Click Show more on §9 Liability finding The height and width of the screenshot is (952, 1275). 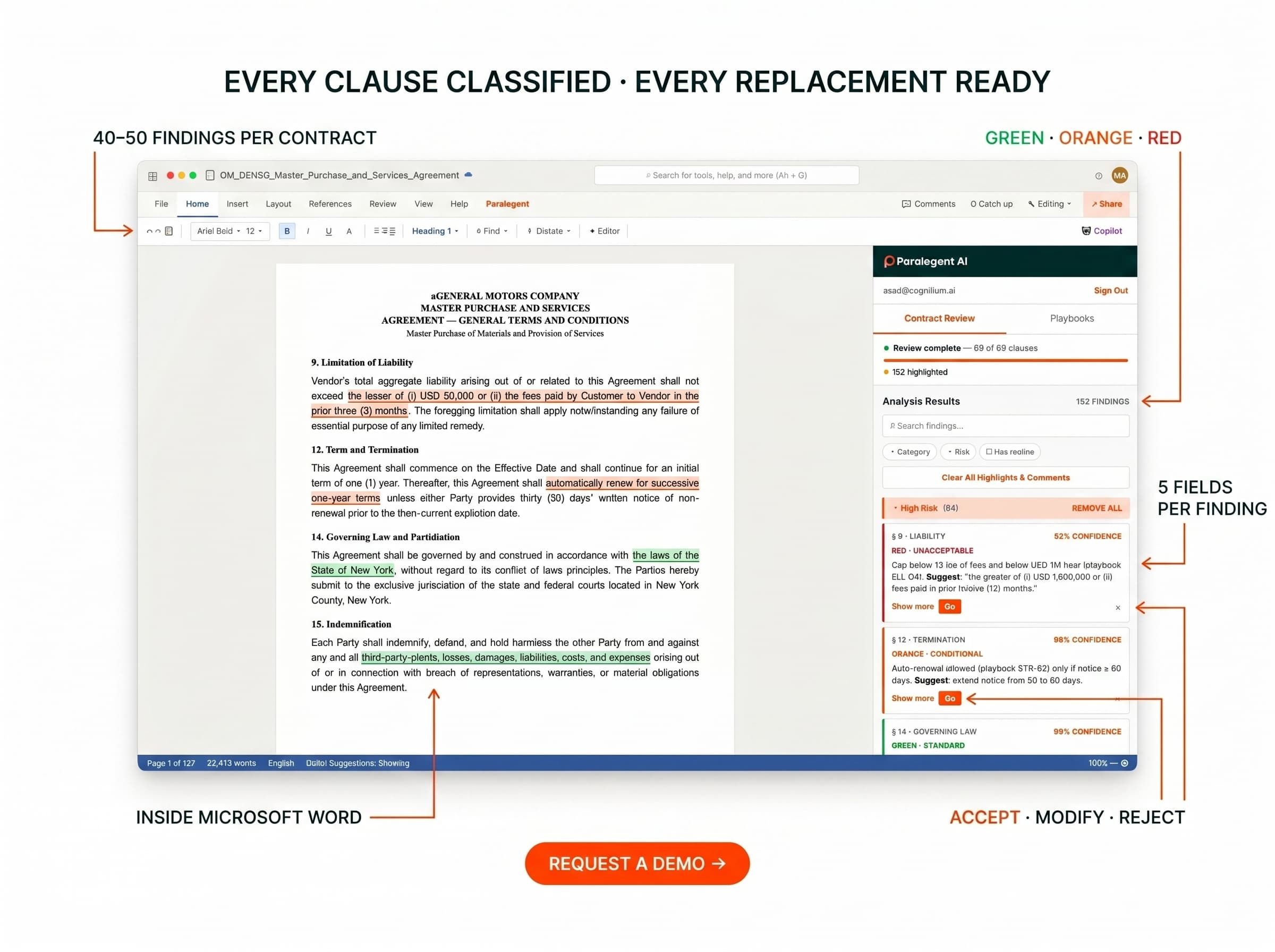913,607
